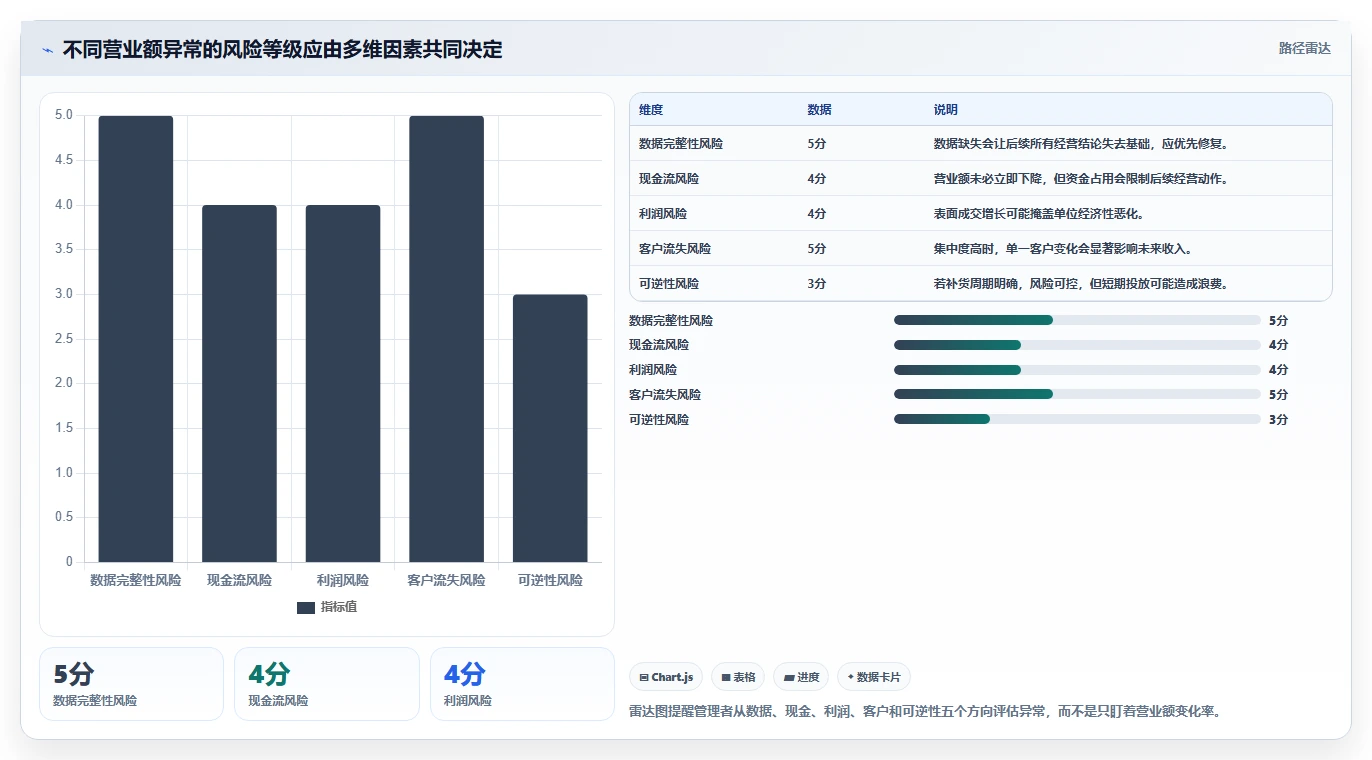The height and width of the screenshot is (760, 1372).
Task: Click the 客户流失风险 bar in the chart
Action: click(x=446, y=339)
